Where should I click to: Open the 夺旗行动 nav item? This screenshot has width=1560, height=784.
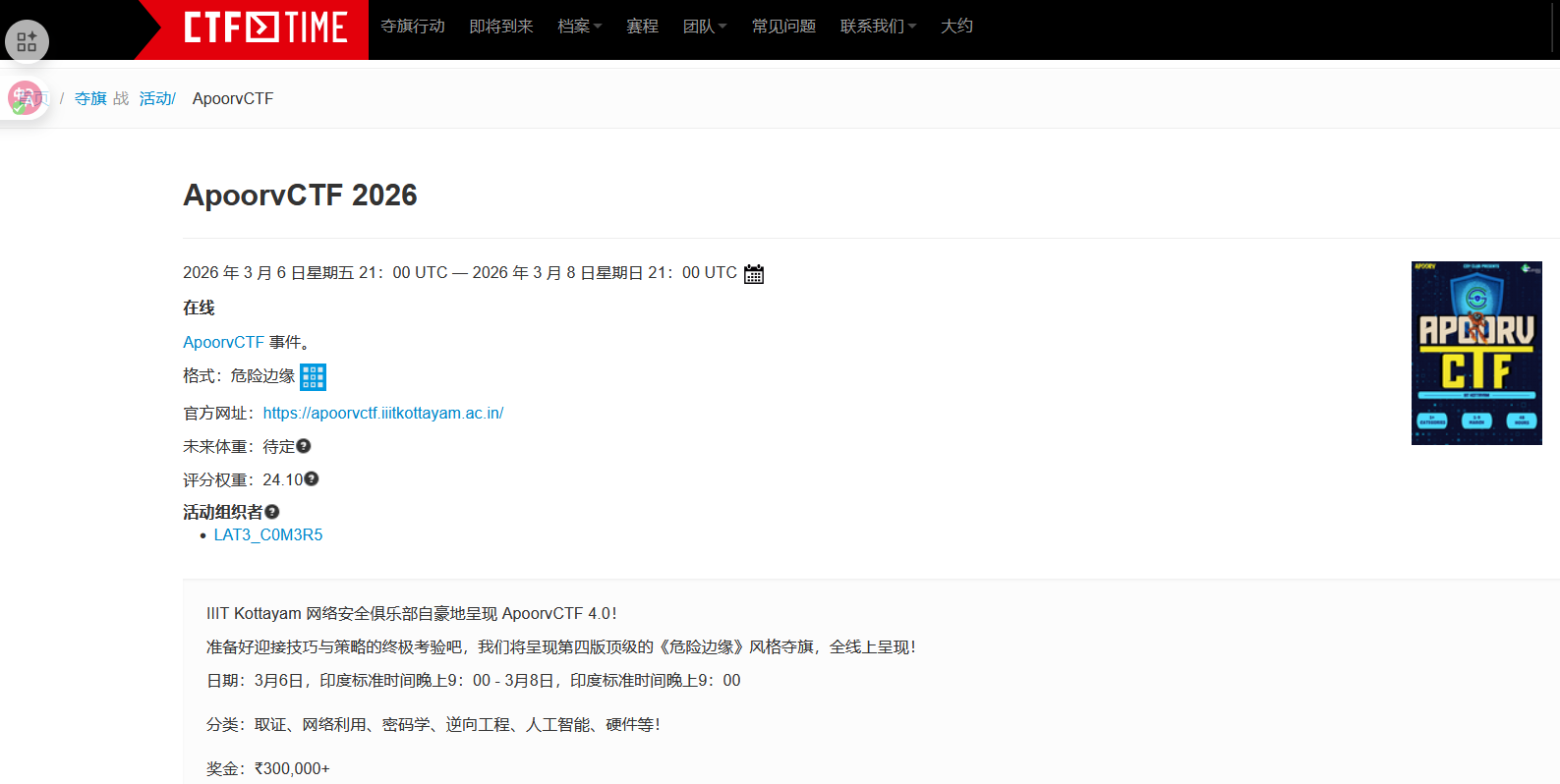[413, 27]
